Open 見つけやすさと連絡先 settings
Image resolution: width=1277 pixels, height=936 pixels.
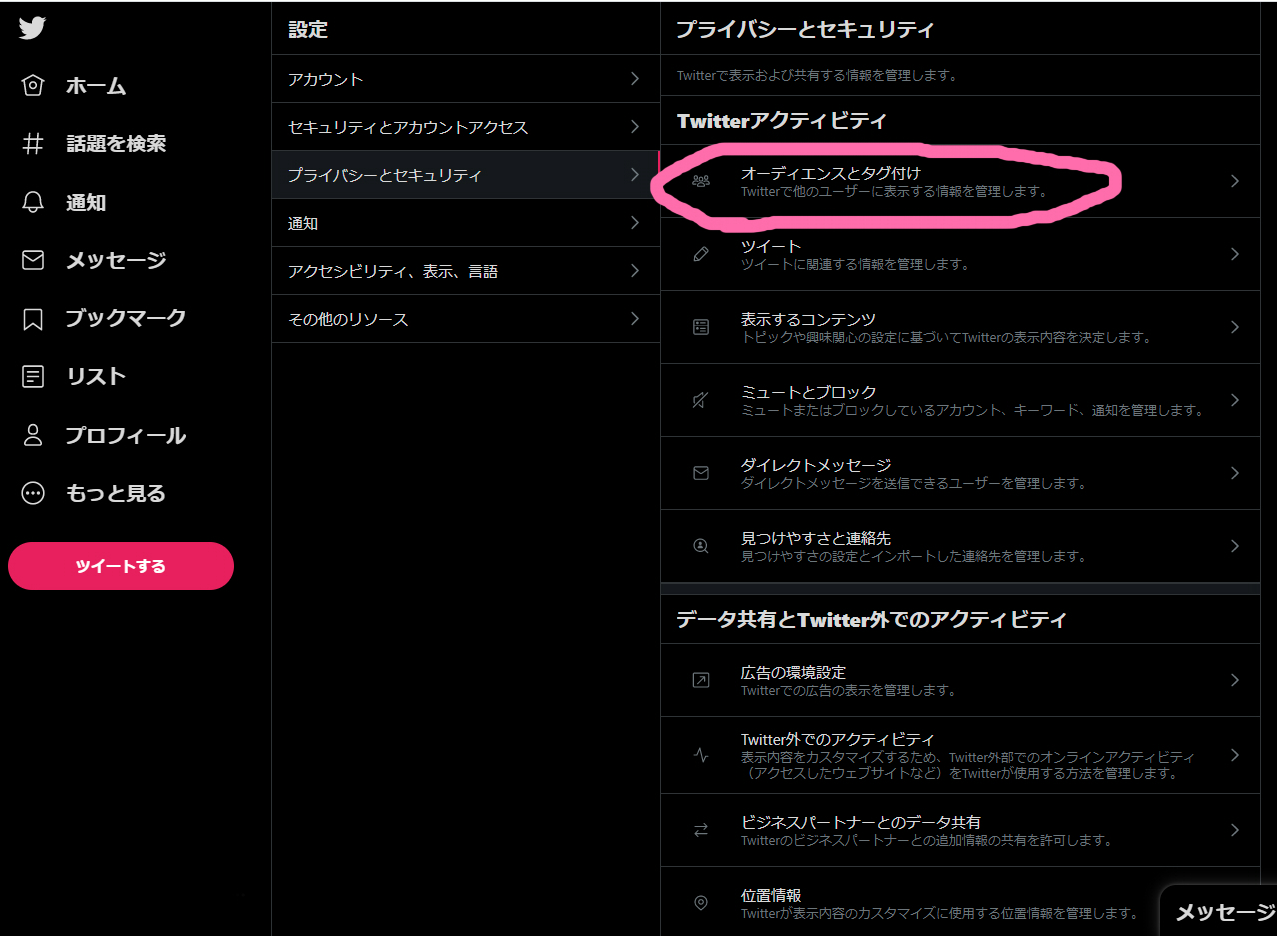tap(960, 546)
